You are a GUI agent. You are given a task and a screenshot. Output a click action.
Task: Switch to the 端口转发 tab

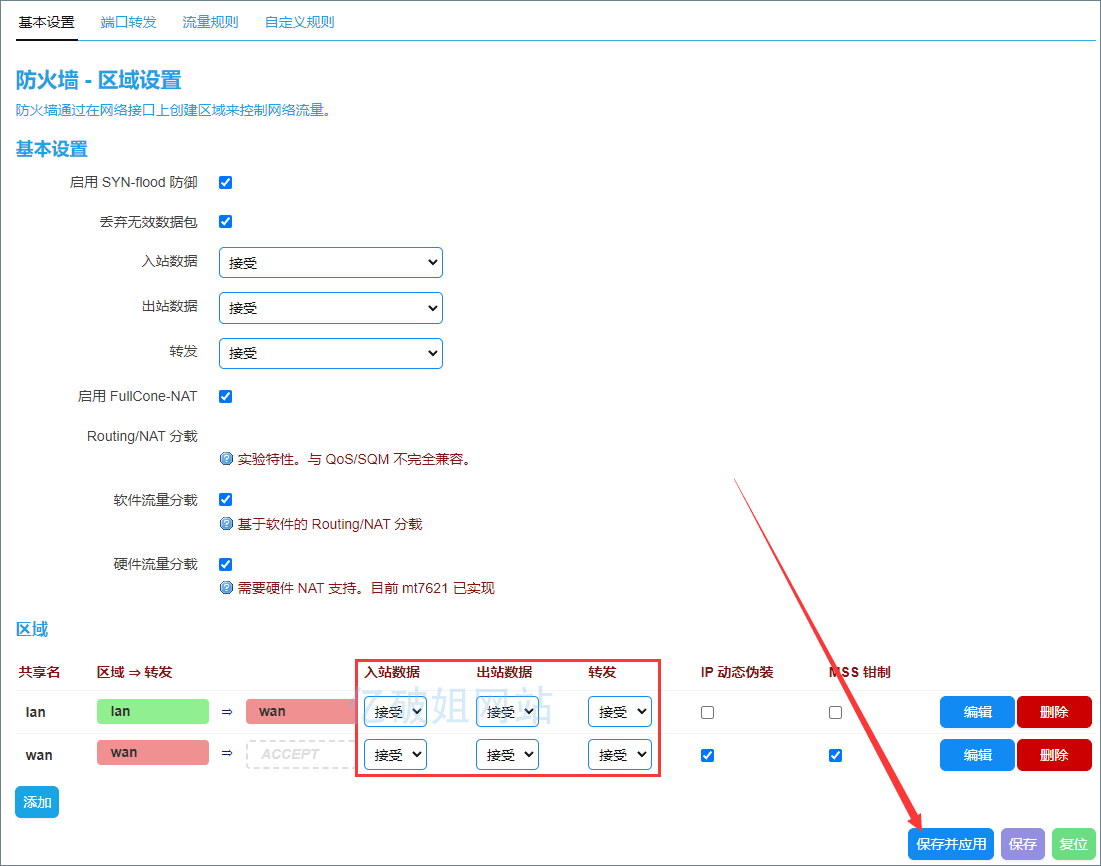click(128, 21)
